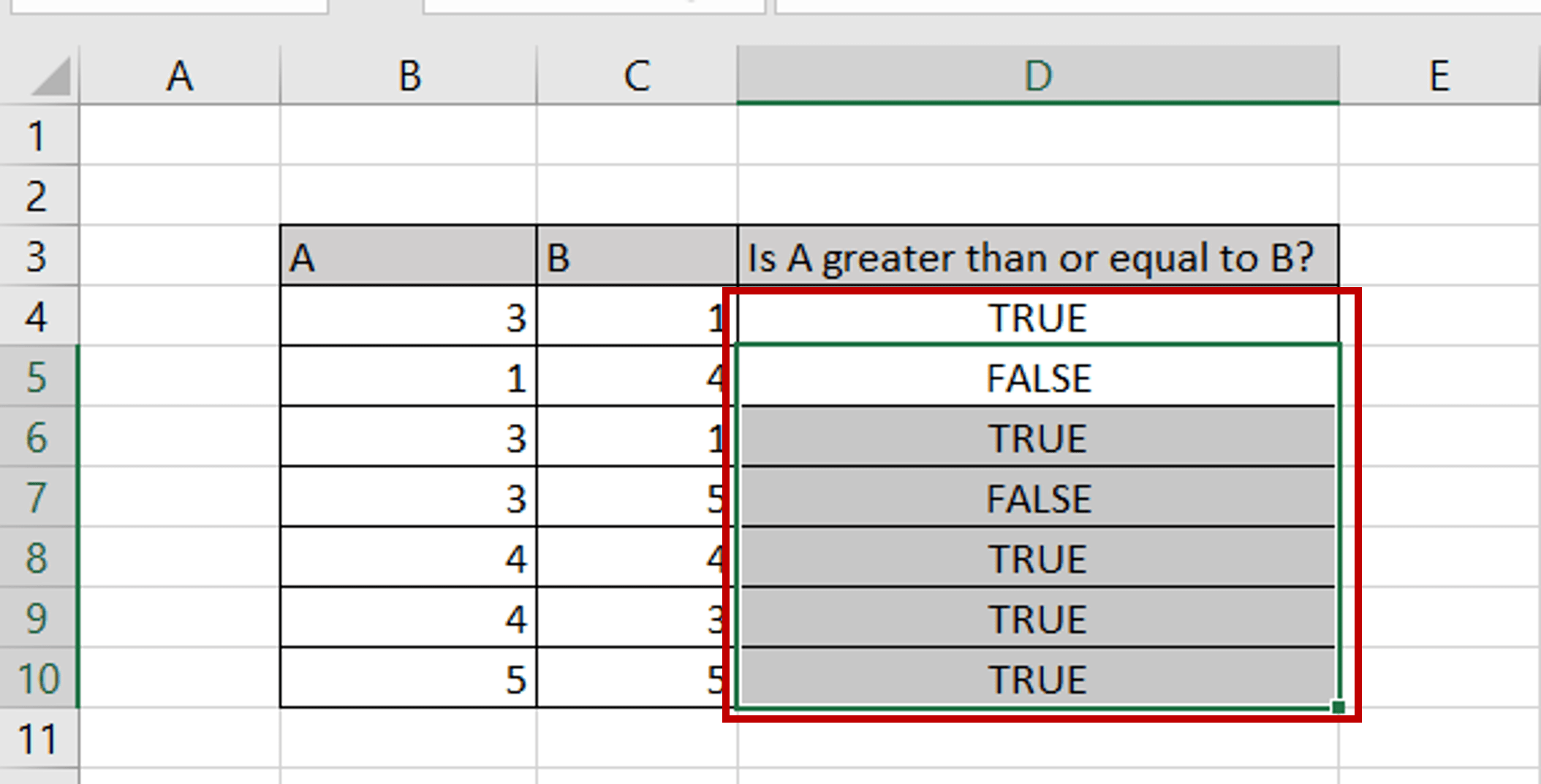1541x784 pixels.
Task: Select the FALSE cell in row 5
Action: (x=1037, y=378)
